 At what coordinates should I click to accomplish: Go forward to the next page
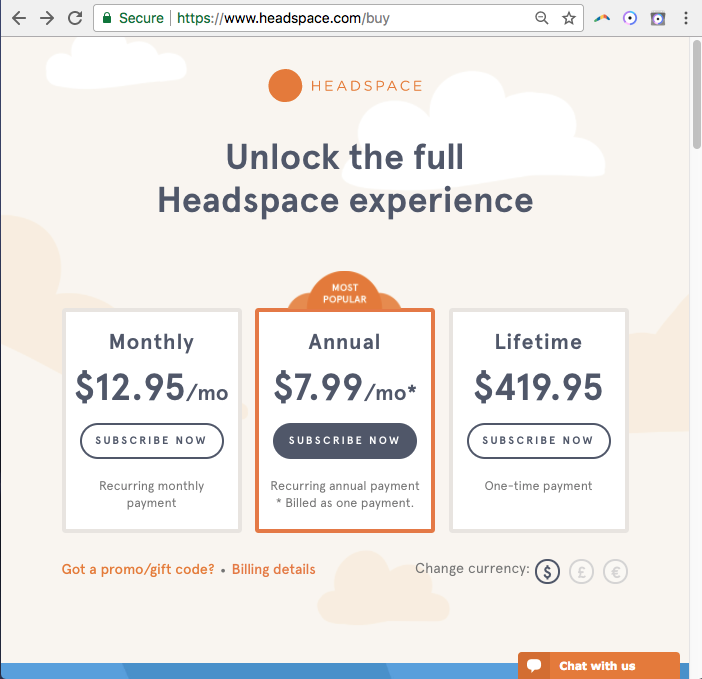(47, 18)
